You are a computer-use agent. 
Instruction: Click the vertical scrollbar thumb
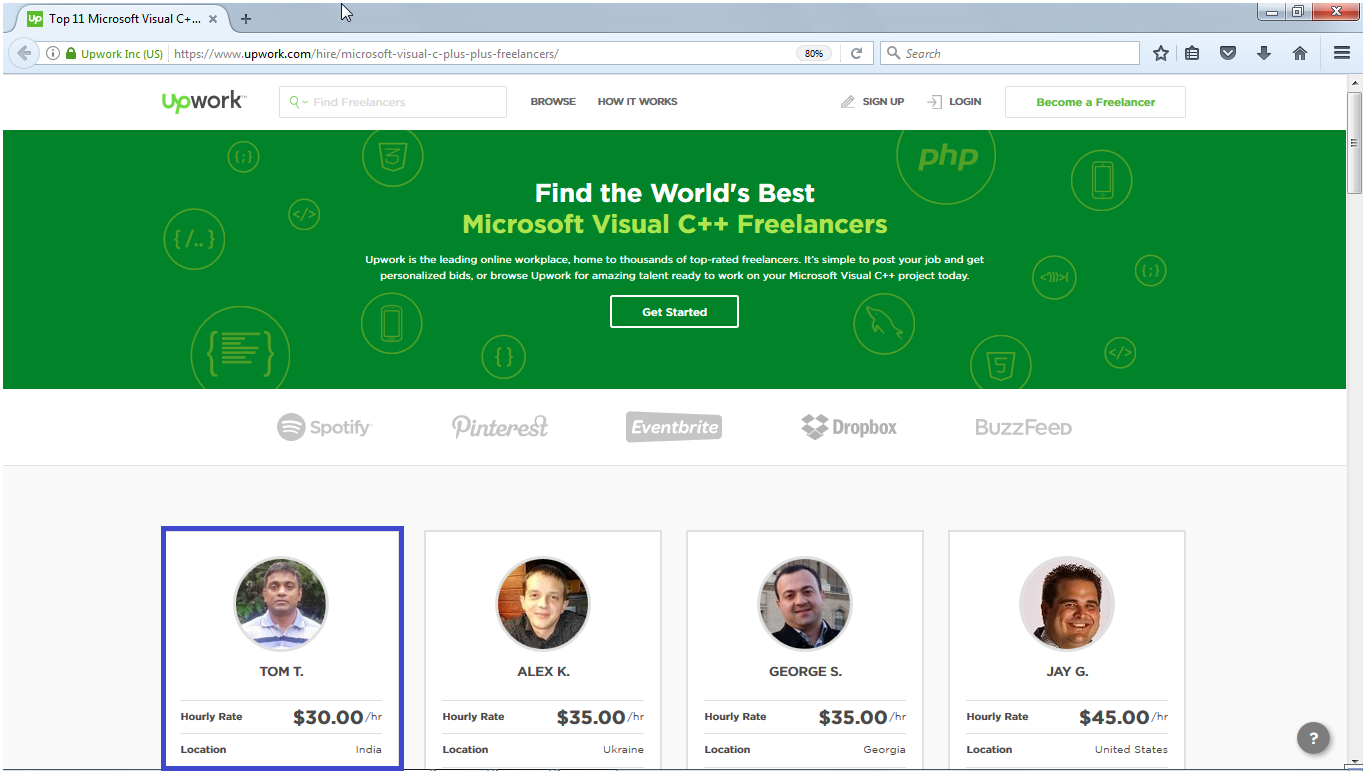pos(1355,142)
